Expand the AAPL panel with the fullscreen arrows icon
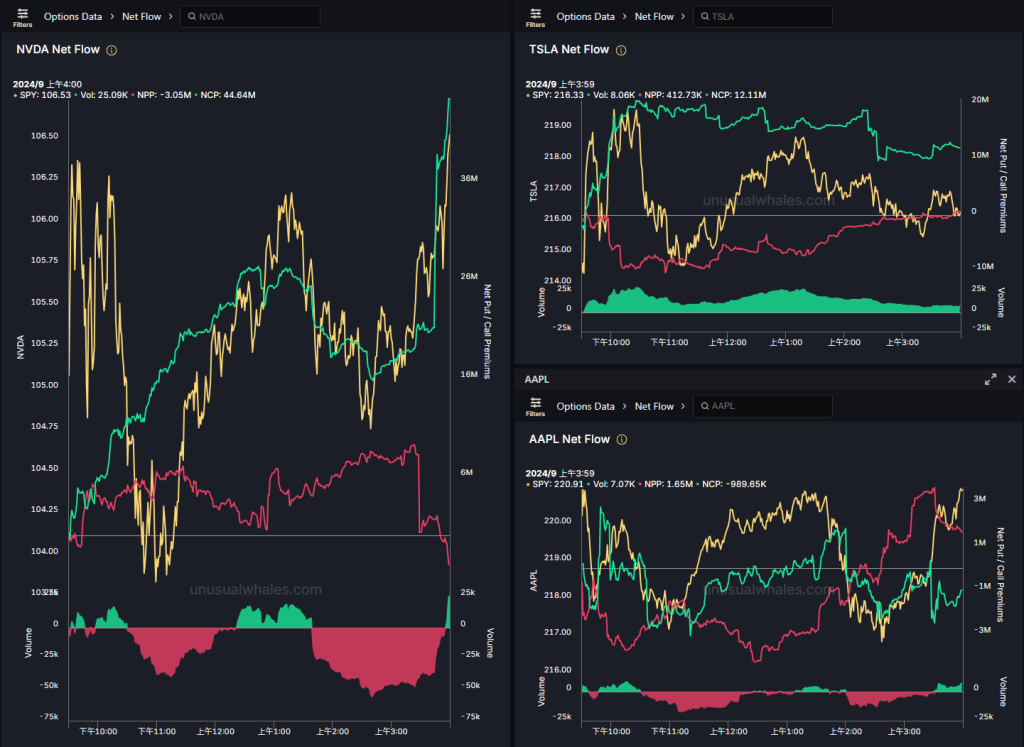The width and height of the screenshot is (1024, 747). click(990, 379)
